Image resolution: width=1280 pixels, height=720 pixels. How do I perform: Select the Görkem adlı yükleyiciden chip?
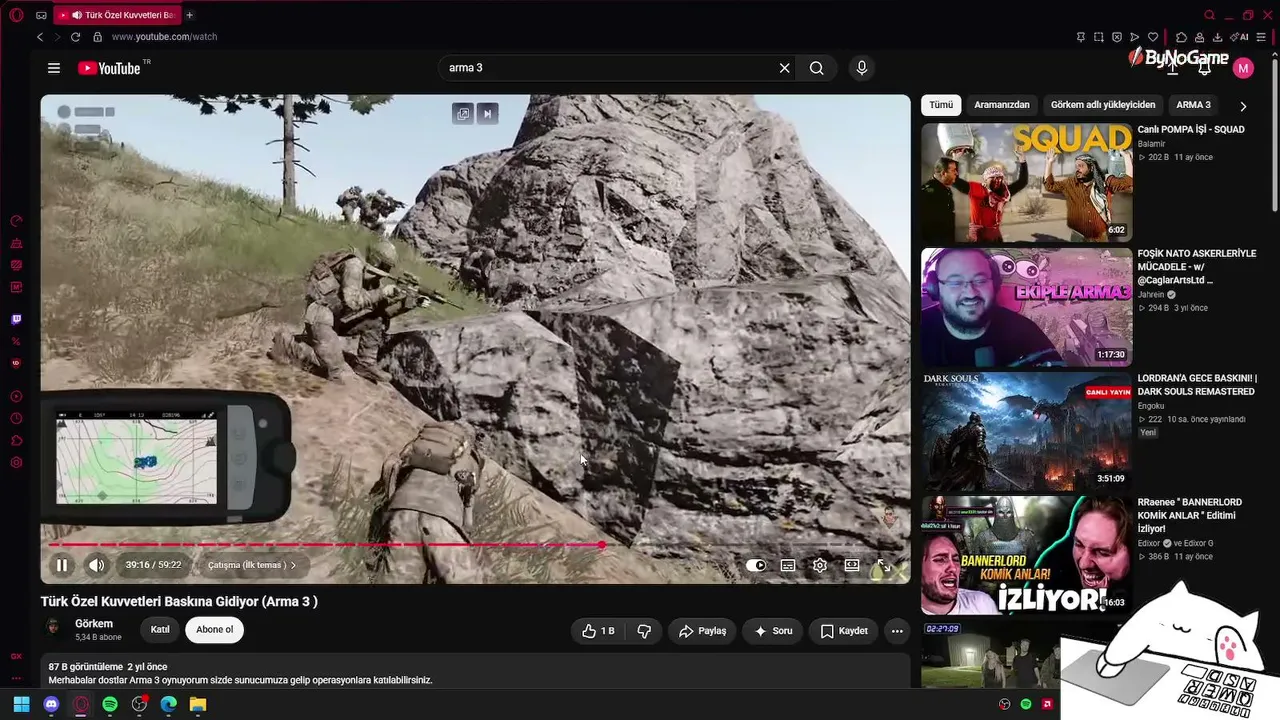pyautogui.click(x=1103, y=105)
